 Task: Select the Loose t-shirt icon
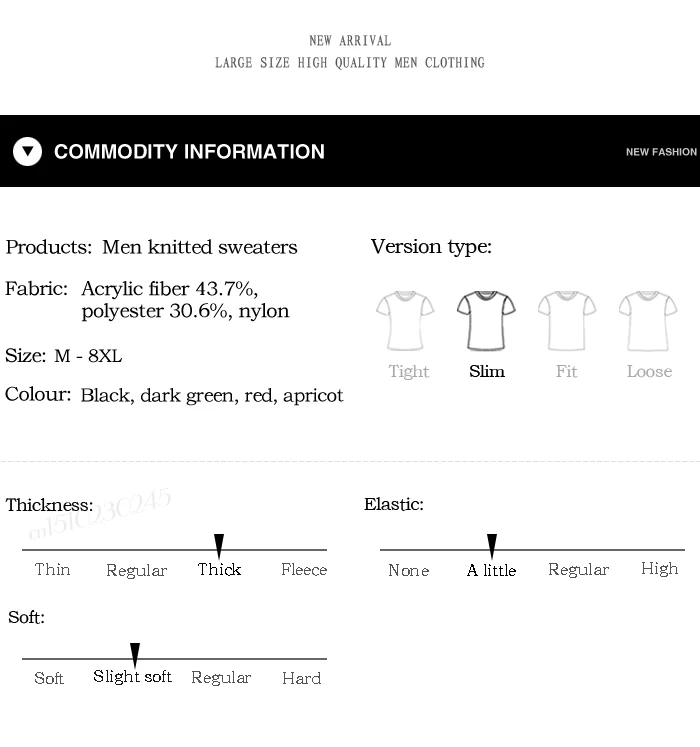648,321
